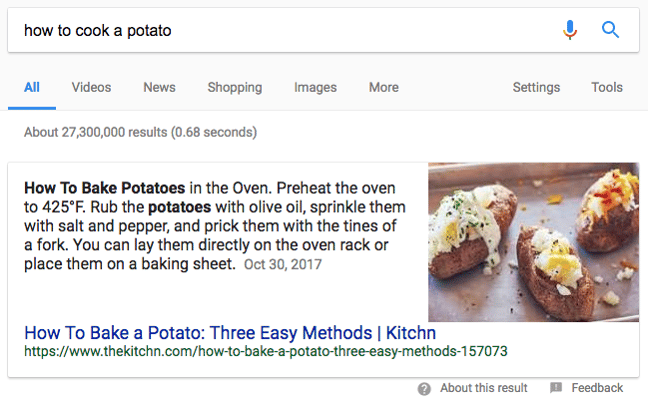The height and width of the screenshot is (400, 648).
Task: Select the All results tab
Action: click(x=32, y=88)
